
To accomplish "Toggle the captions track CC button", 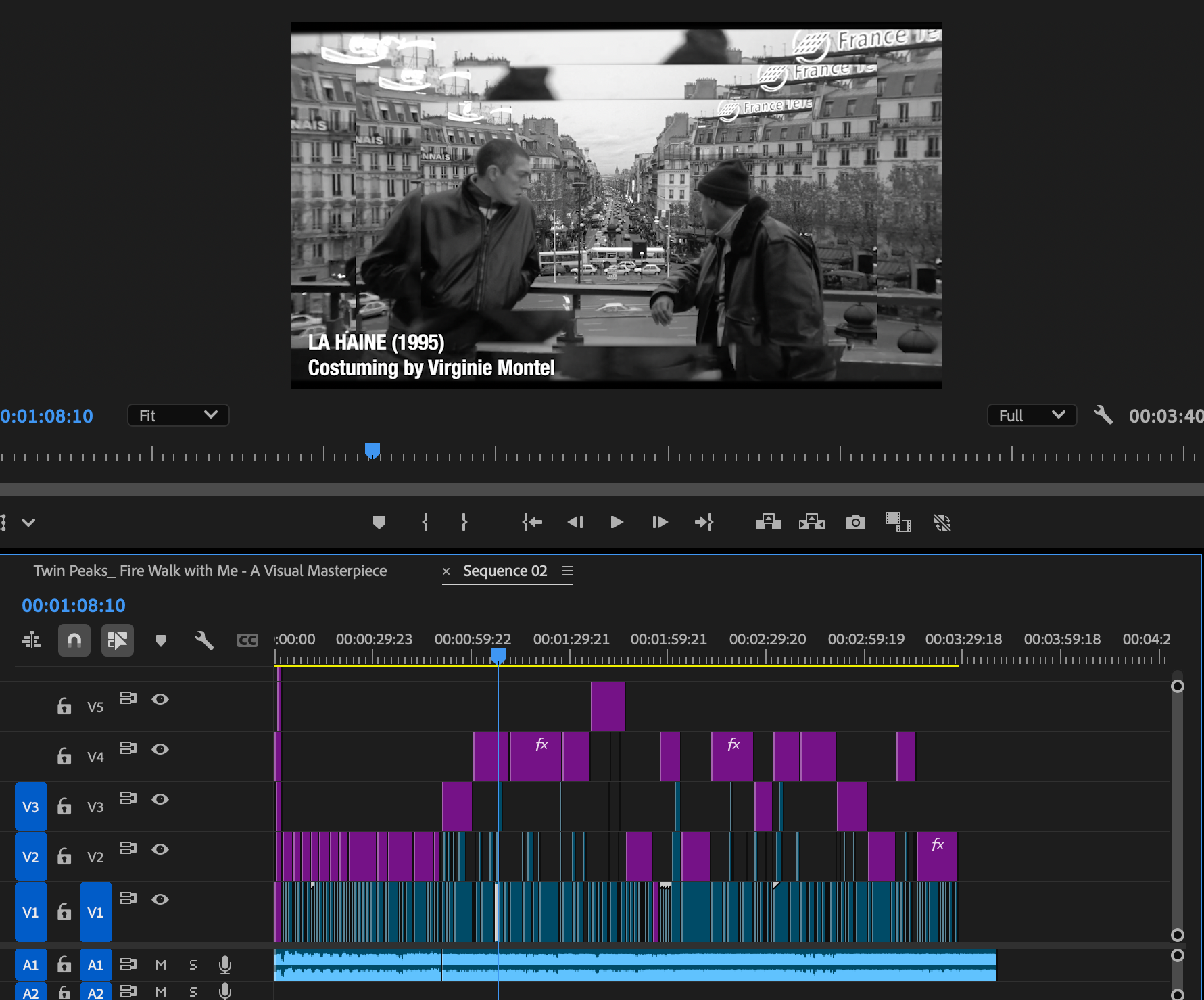I will click(x=247, y=640).
